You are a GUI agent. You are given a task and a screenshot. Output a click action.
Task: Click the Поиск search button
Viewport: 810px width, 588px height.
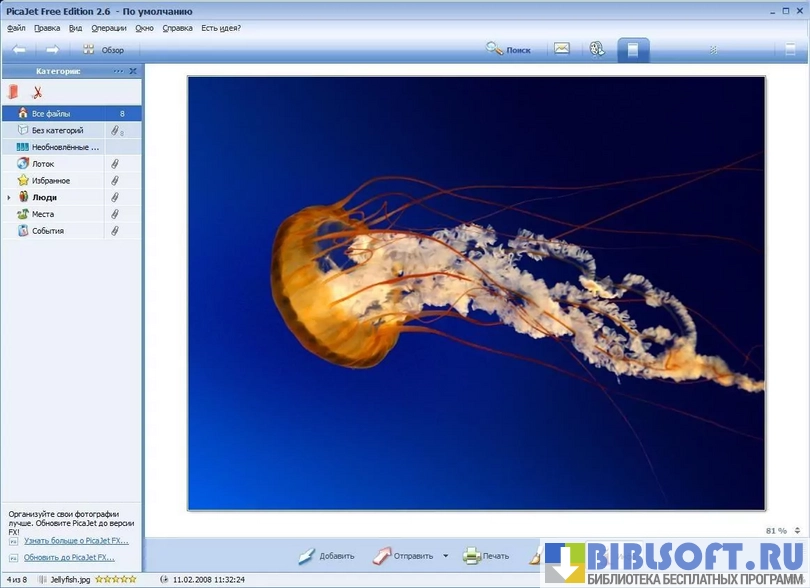(509, 49)
